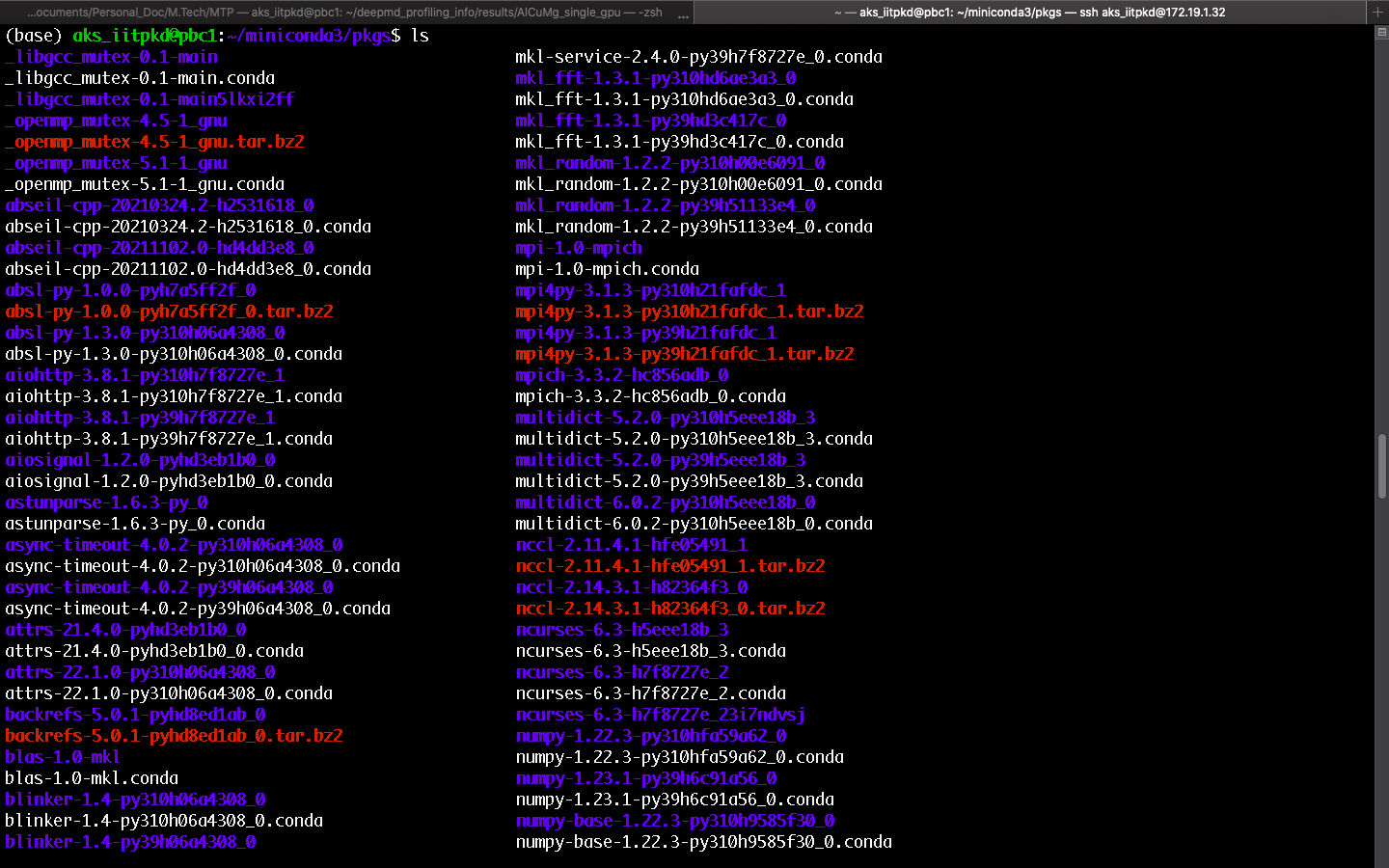The height and width of the screenshot is (868, 1389).
Task: Click the blinker-1.4-py39h06a4308_0 directory entry
Action: click(130, 842)
